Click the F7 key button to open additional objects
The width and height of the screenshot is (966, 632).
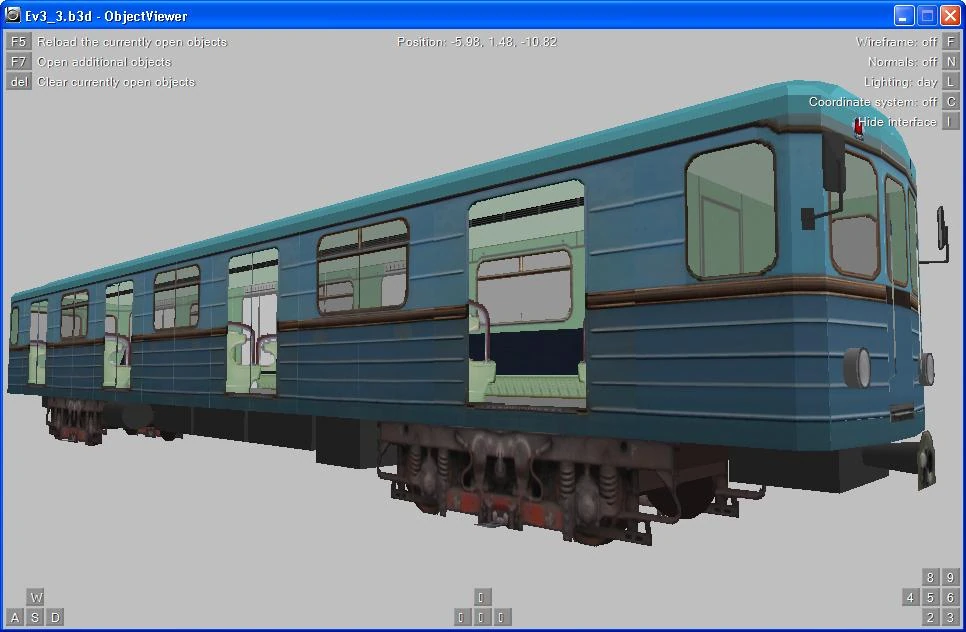pyautogui.click(x=18, y=62)
